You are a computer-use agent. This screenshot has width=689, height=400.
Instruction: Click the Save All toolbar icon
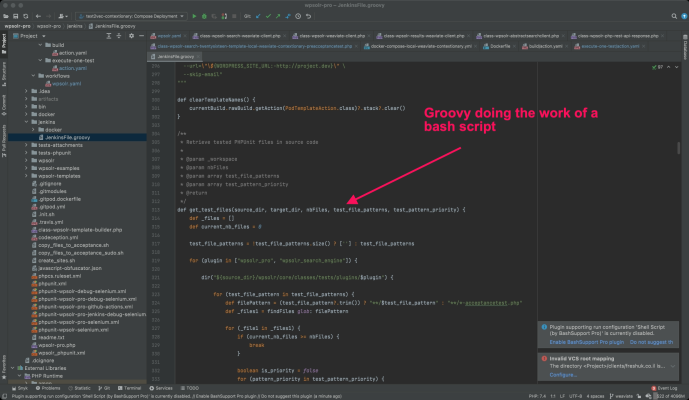pyautogui.click(x=15, y=16)
